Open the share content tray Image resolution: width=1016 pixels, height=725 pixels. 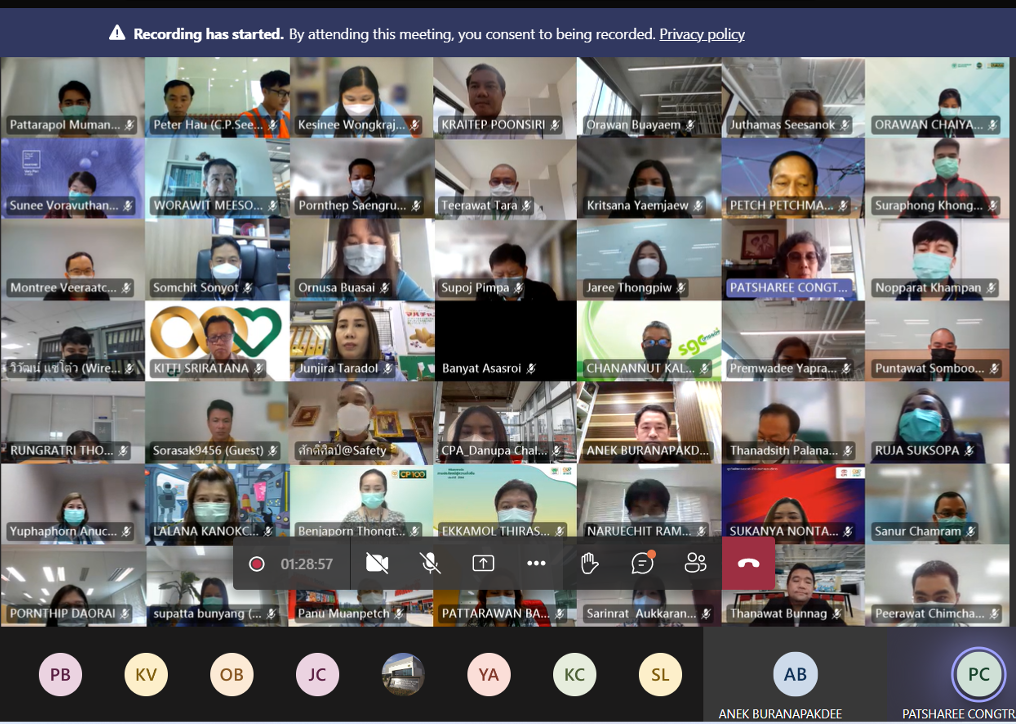483,564
